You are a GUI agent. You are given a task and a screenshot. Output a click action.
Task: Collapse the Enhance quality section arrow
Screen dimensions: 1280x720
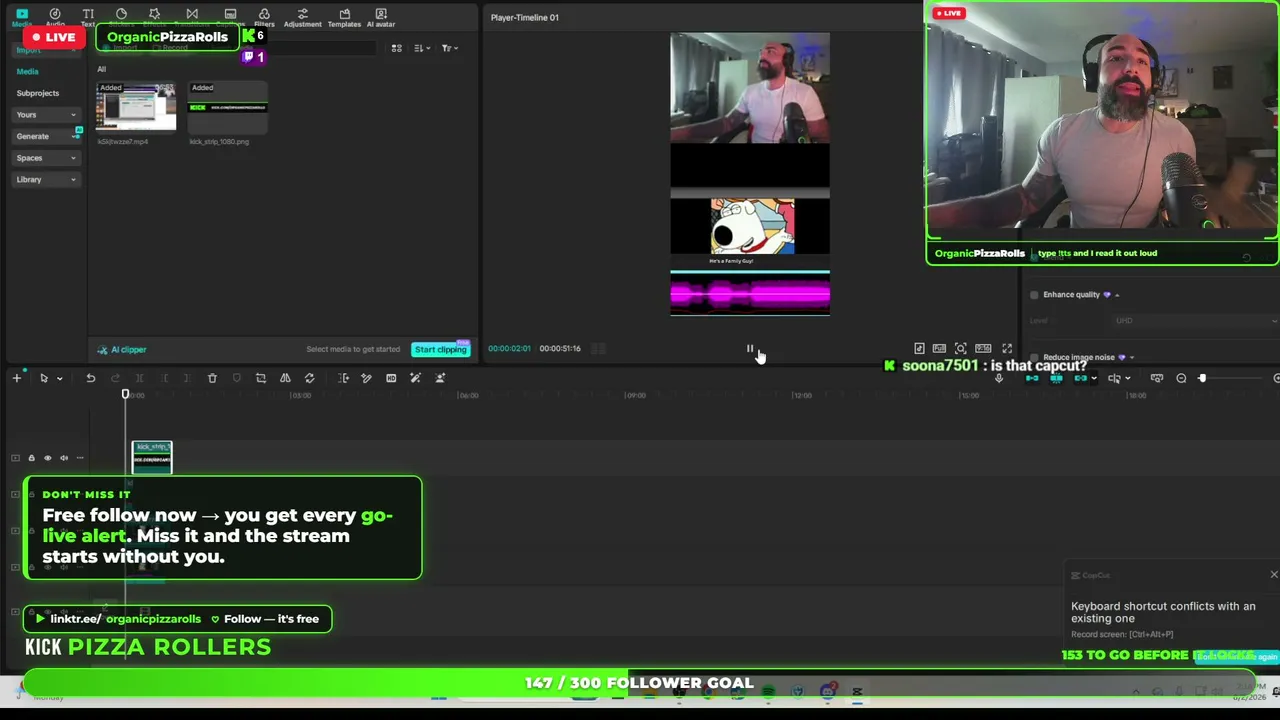click(x=1117, y=295)
